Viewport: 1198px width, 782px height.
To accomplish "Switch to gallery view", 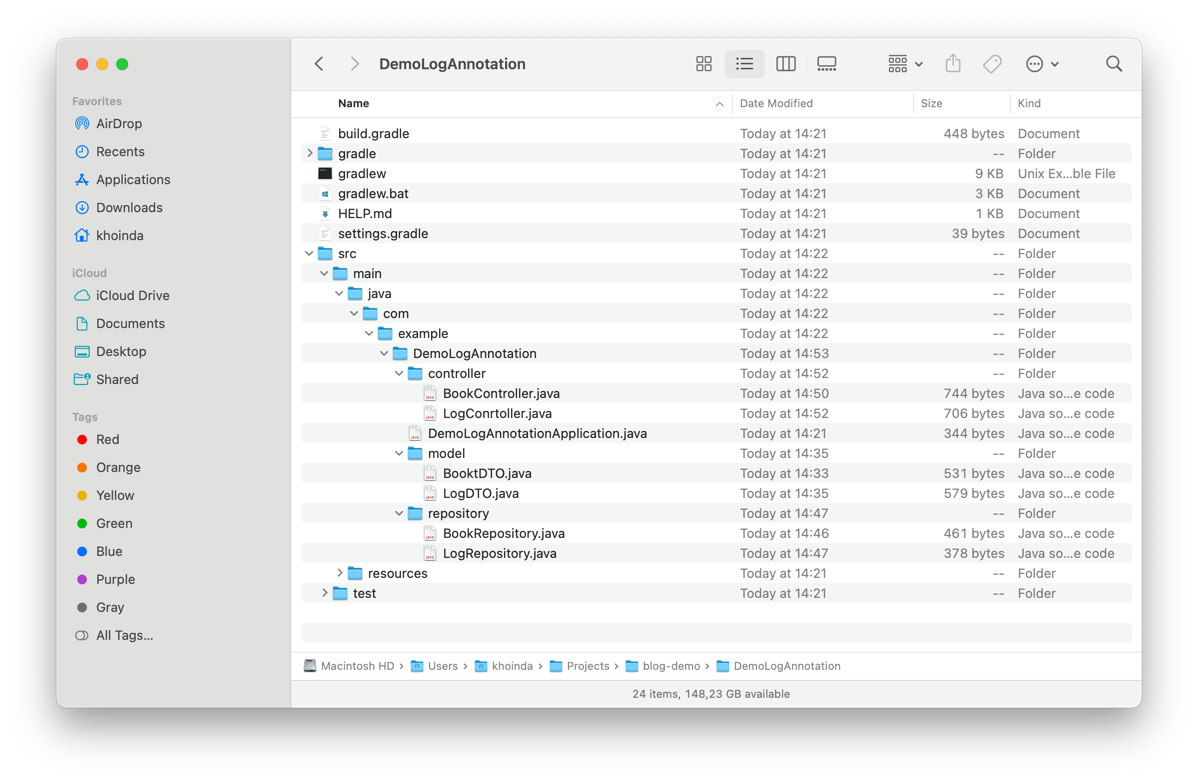I will pyautogui.click(x=827, y=64).
